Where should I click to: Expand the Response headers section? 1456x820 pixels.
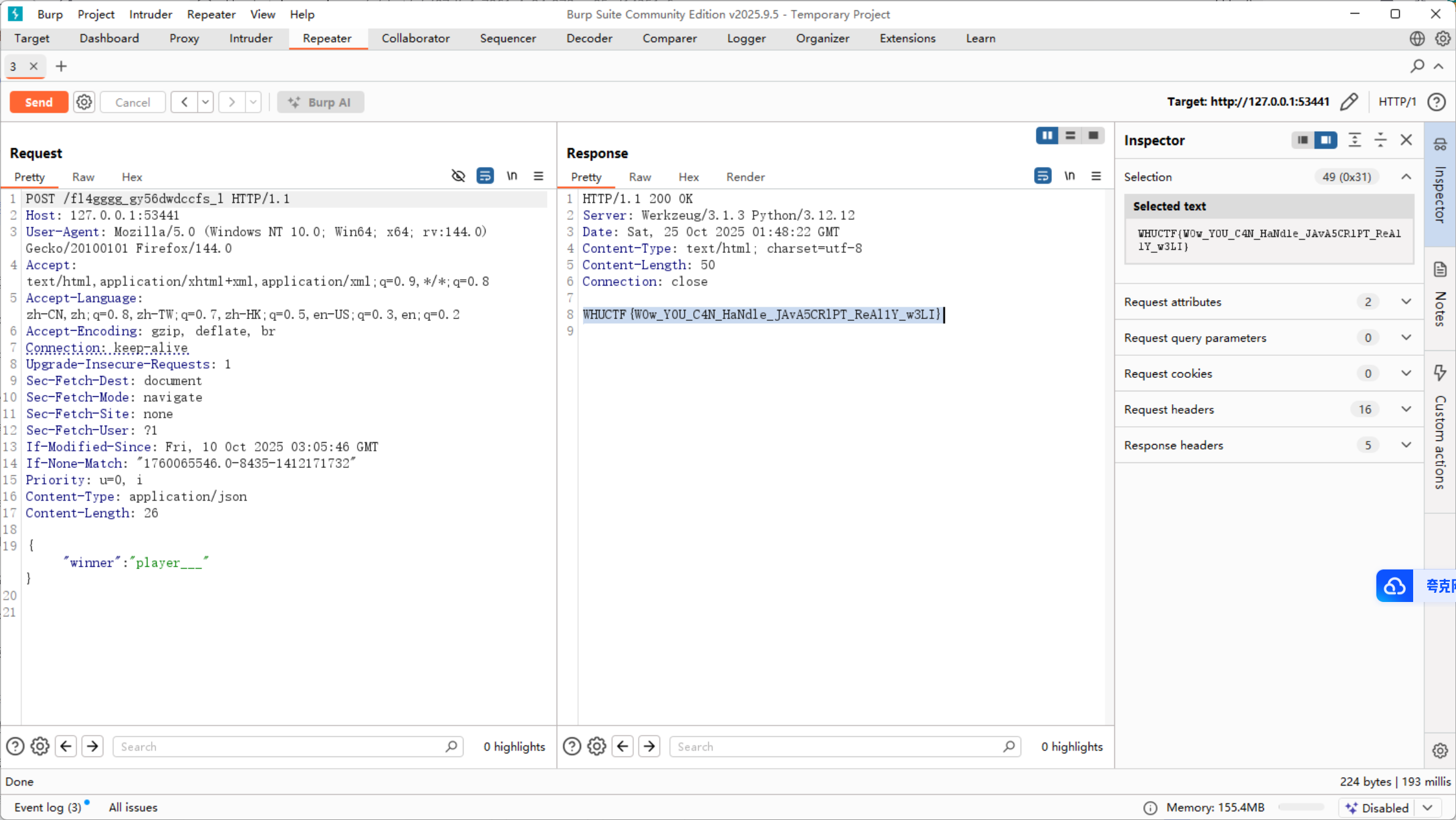coord(1406,445)
